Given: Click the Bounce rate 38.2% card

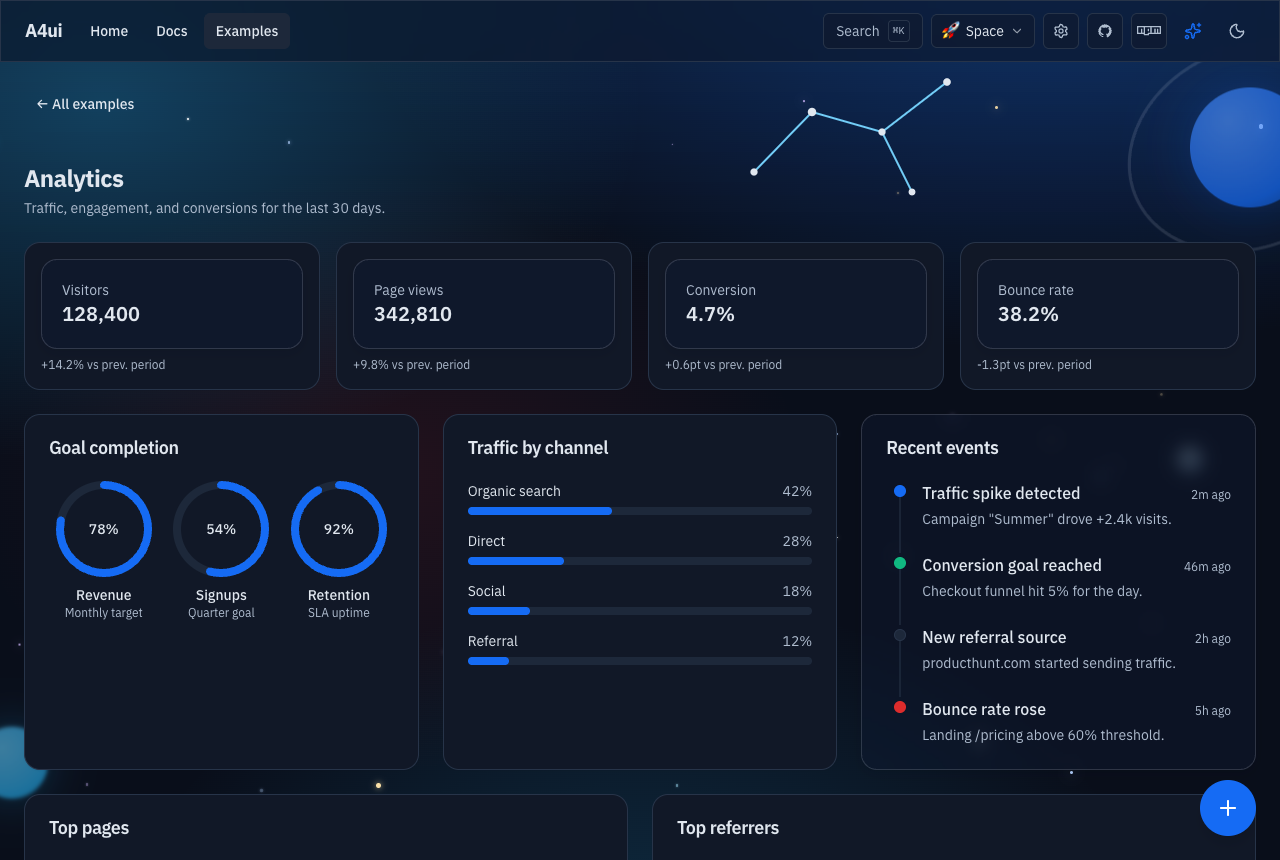Looking at the screenshot, I should [1108, 316].
